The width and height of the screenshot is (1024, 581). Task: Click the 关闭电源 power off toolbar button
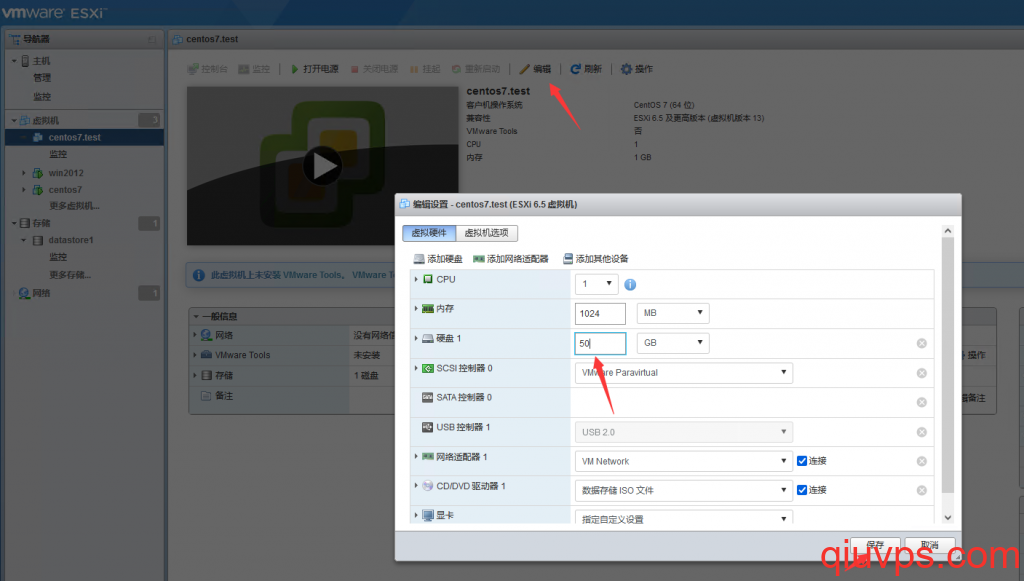point(374,69)
